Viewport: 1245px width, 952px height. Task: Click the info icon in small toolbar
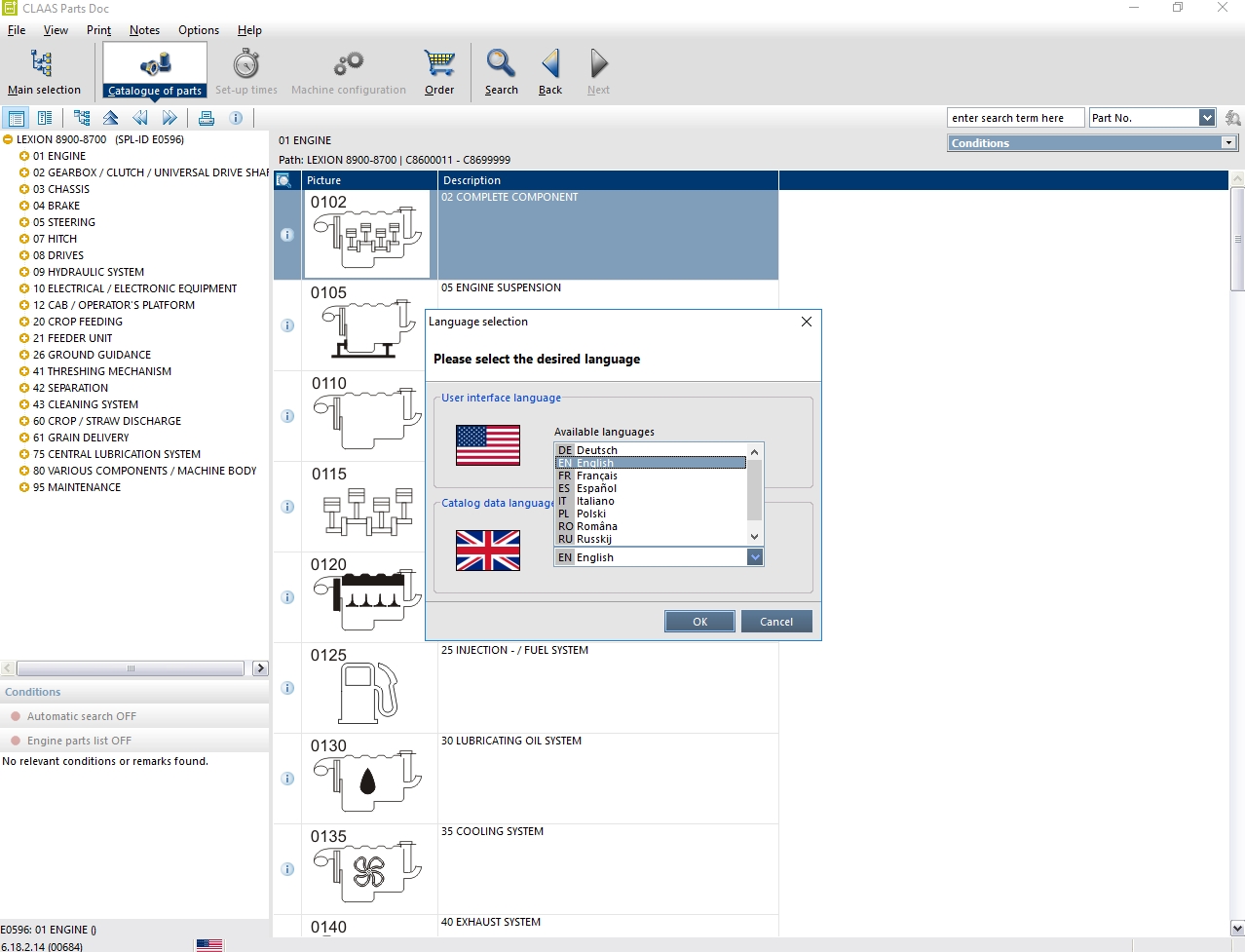[236, 118]
